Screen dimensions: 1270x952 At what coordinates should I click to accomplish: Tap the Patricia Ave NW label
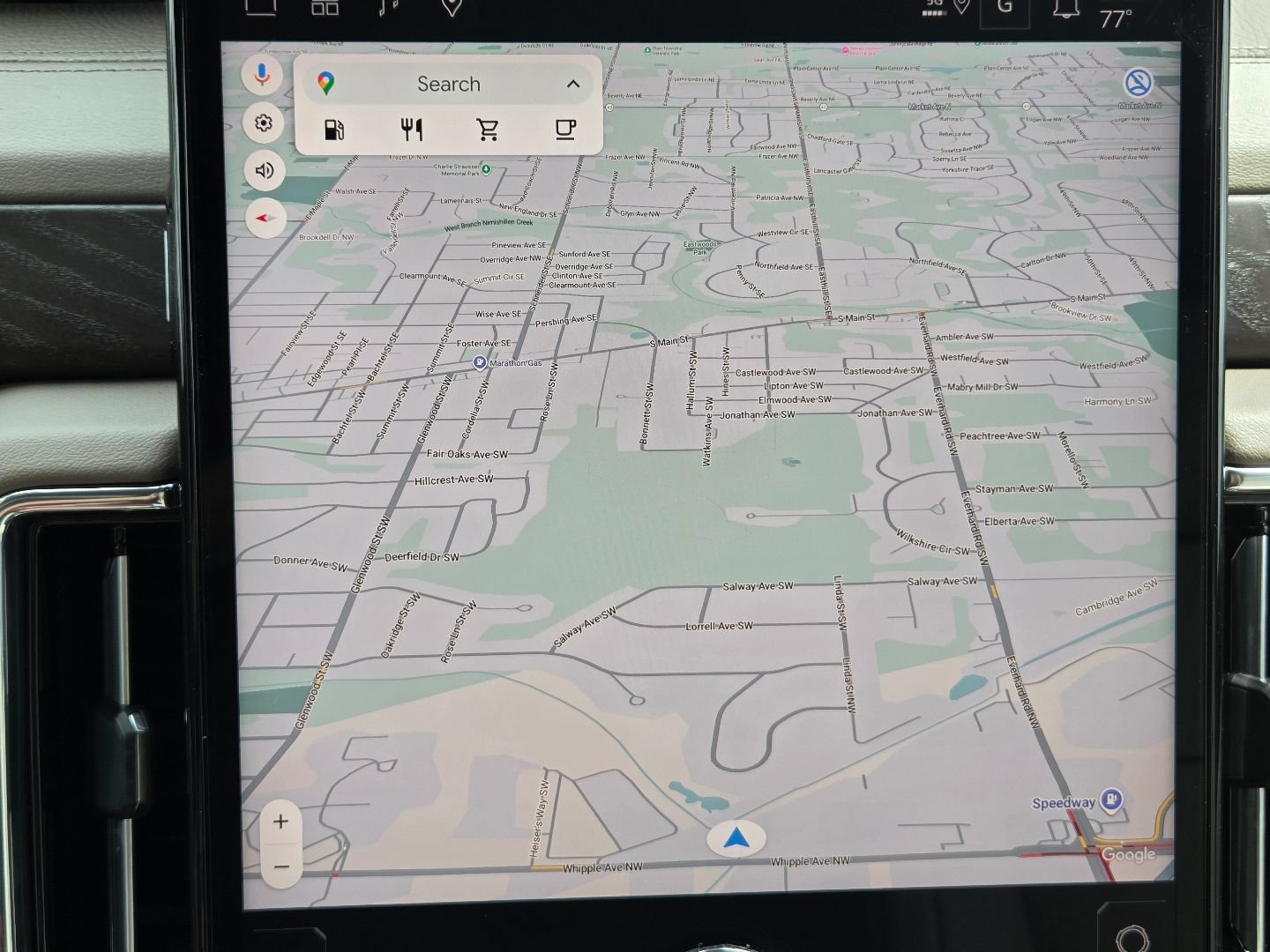pos(780,198)
